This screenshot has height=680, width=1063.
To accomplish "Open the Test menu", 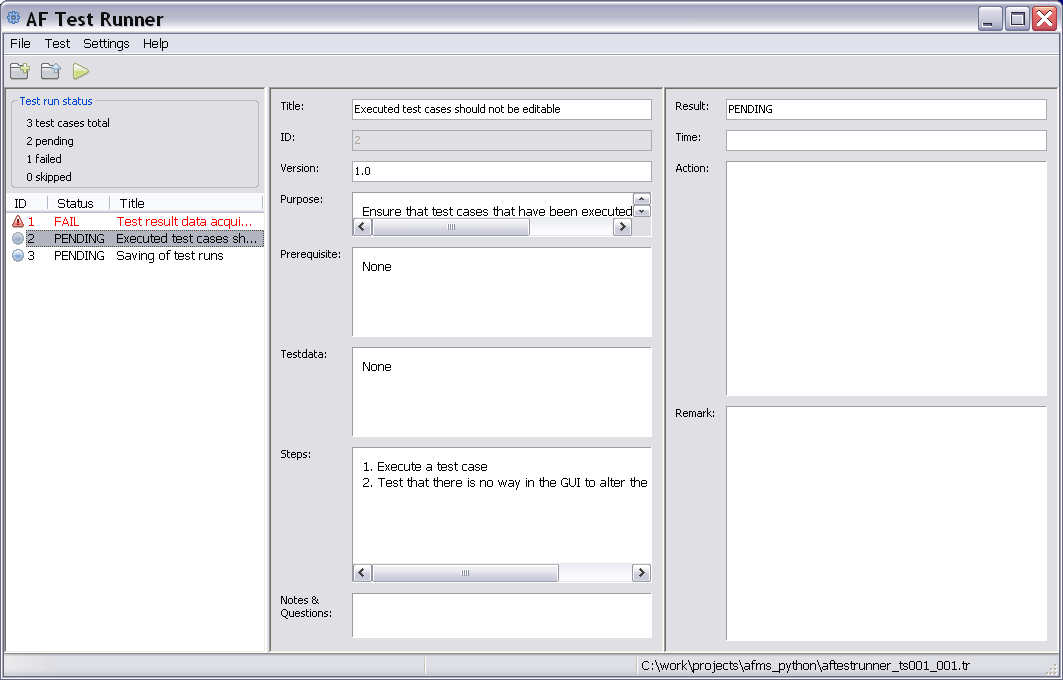I will coord(57,44).
